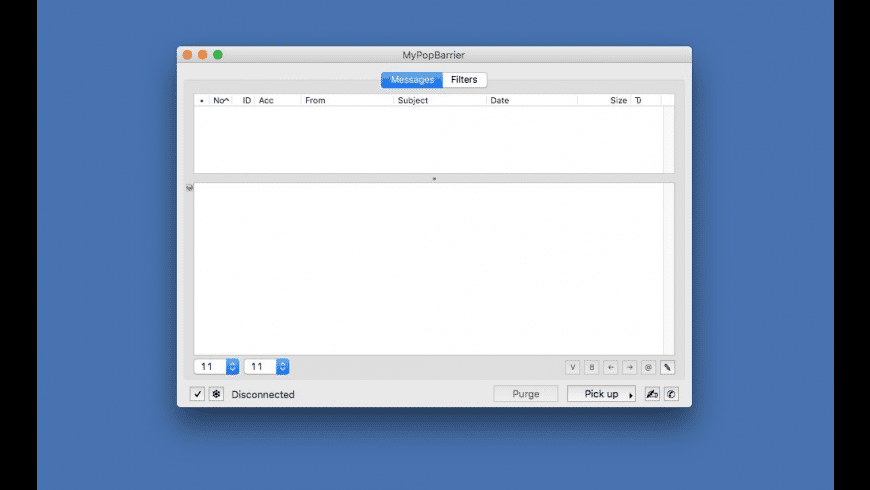Click the right arrow icon button
This screenshot has width=870, height=490.
point(629,367)
